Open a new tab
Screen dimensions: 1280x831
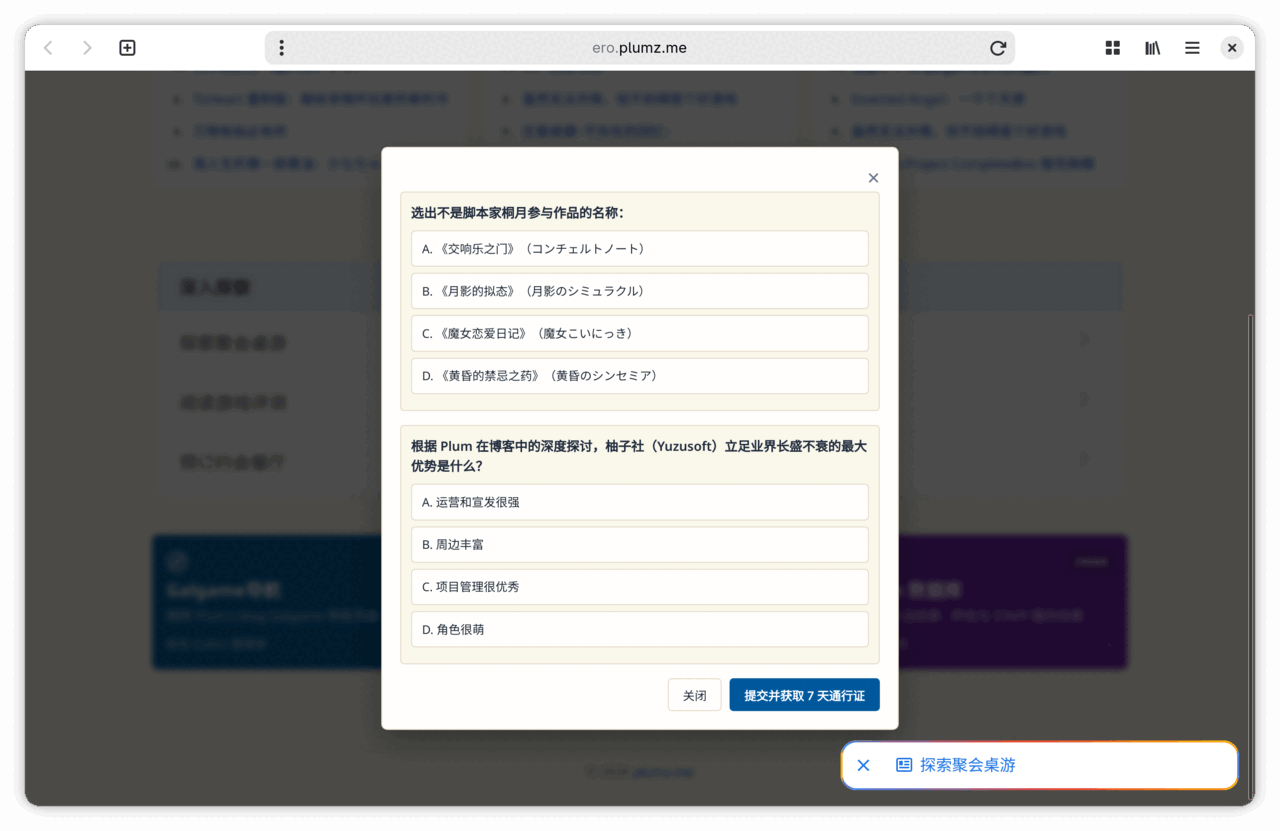[x=127, y=48]
